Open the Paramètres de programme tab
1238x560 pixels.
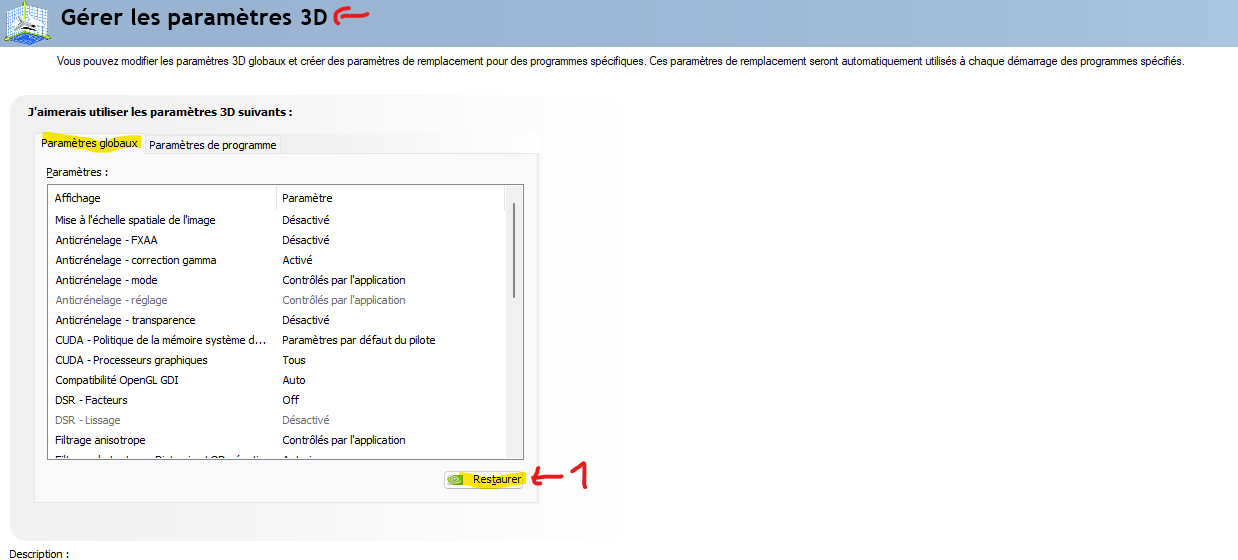click(x=213, y=145)
